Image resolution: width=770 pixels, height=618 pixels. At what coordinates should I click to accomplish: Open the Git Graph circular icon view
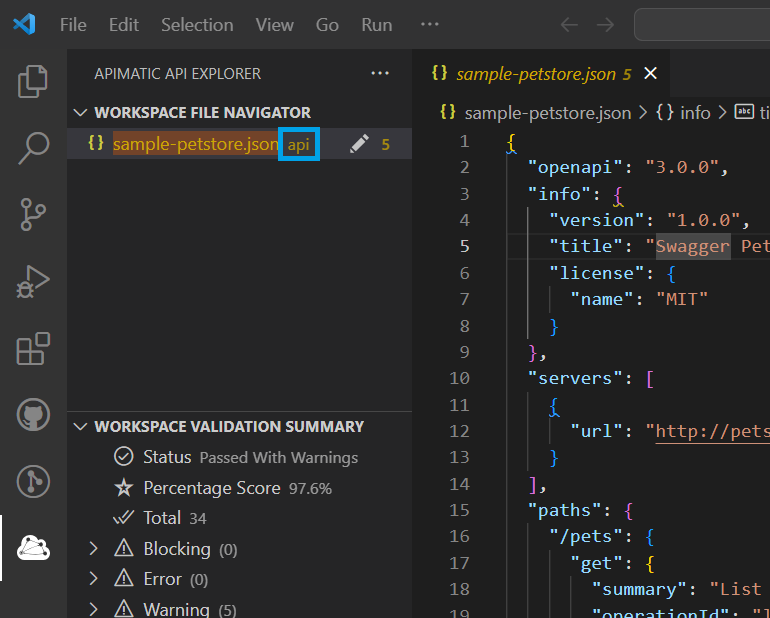(33, 481)
